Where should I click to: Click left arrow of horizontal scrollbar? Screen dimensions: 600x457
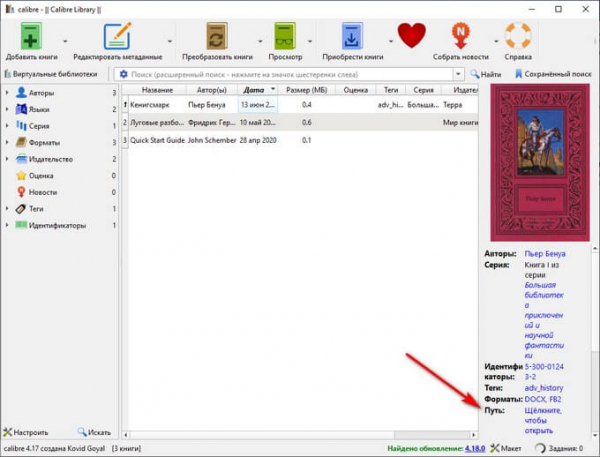[x=126, y=435]
